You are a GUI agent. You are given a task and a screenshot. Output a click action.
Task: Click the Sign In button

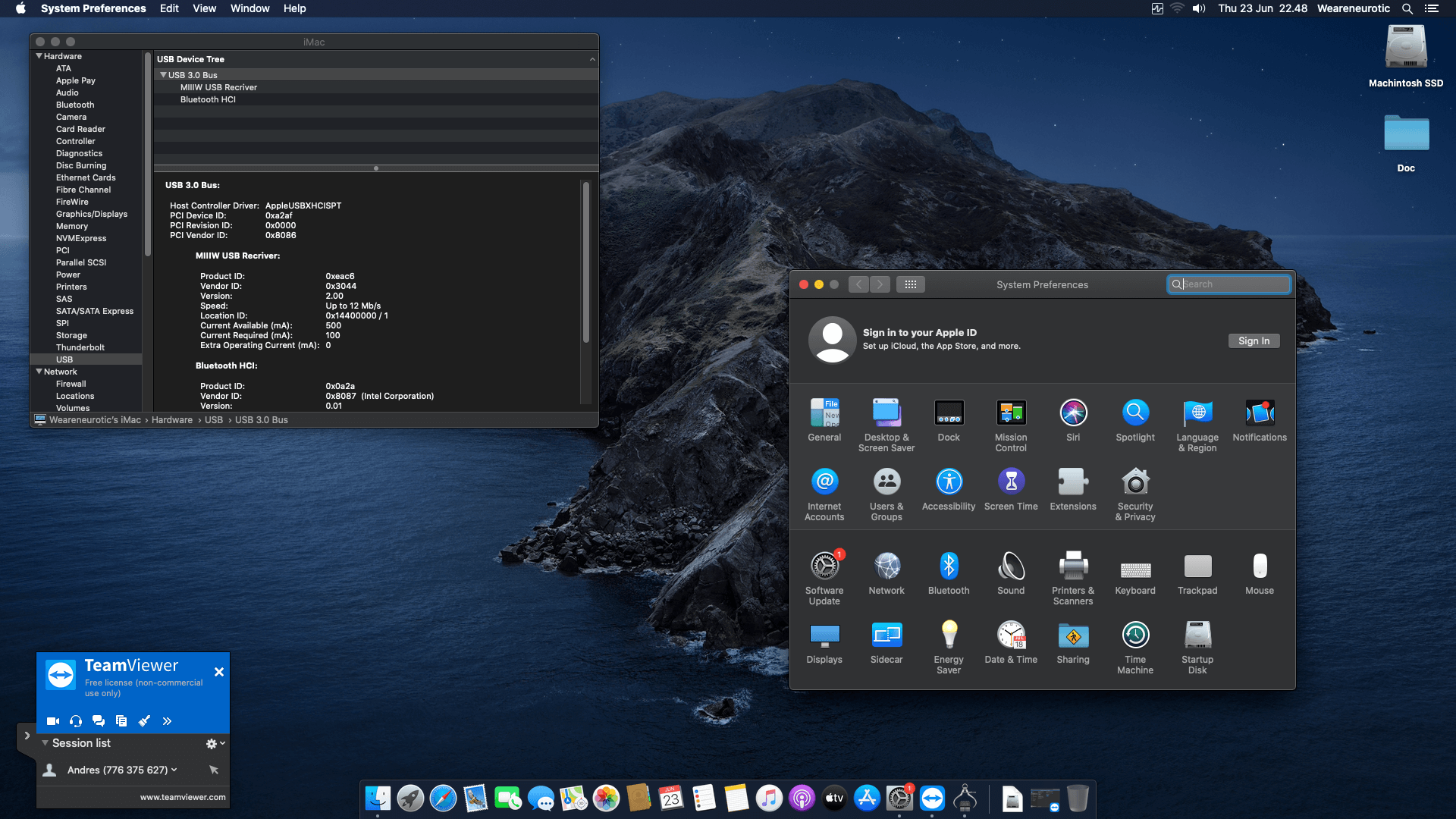click(x=1254, y=341)
